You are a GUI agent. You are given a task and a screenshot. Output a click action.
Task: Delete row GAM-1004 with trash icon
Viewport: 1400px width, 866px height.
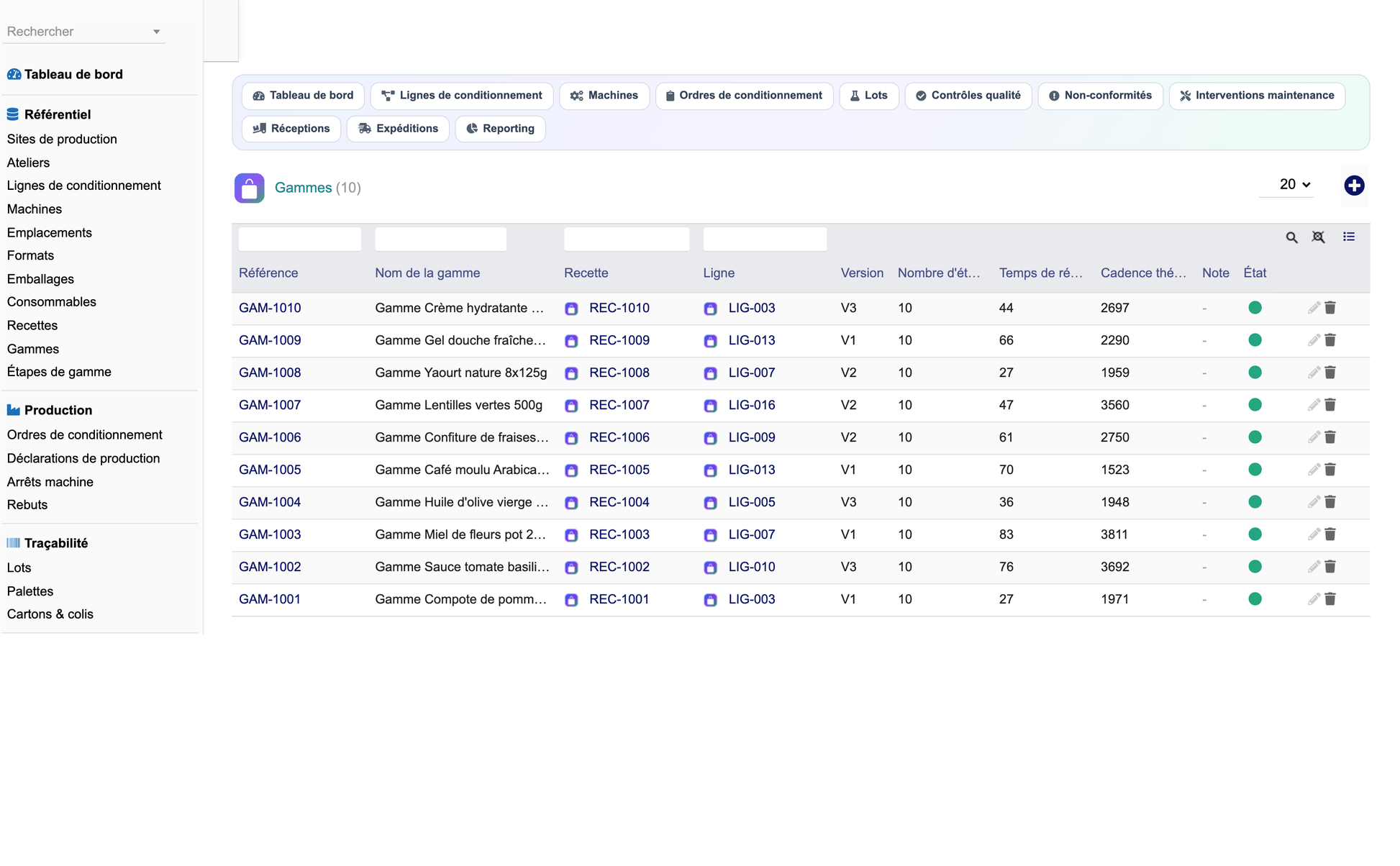(1330, 502)
